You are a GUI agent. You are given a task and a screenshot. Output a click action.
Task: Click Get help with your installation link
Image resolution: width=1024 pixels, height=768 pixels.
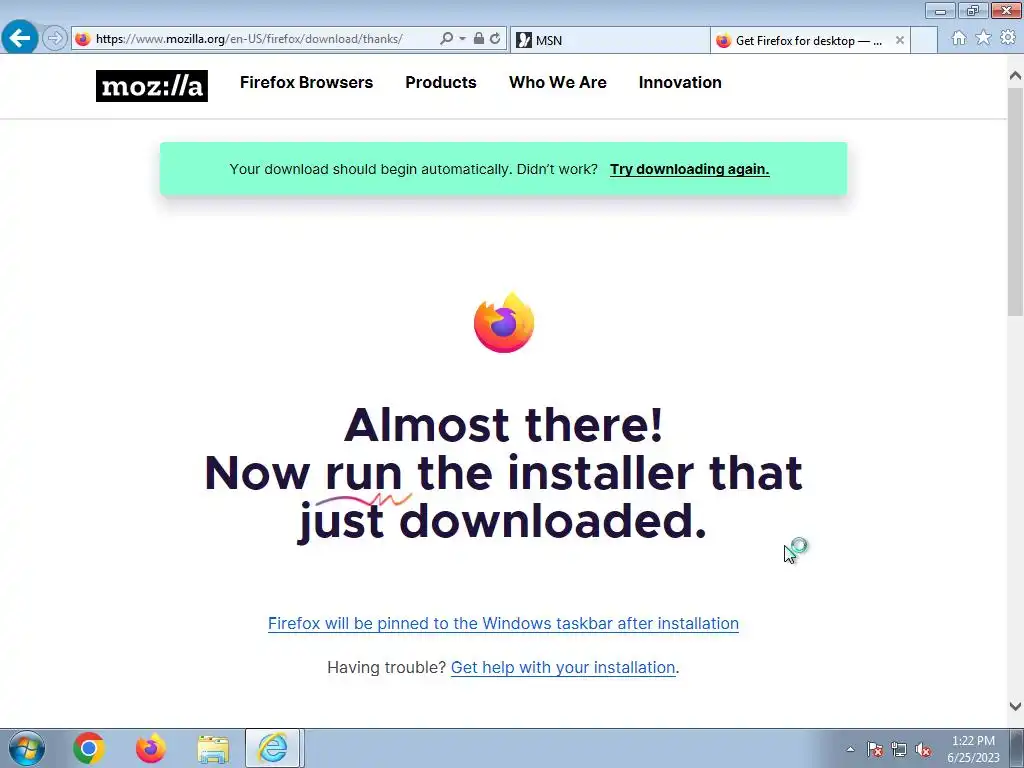pyautogui.click(x=563, y=667)
